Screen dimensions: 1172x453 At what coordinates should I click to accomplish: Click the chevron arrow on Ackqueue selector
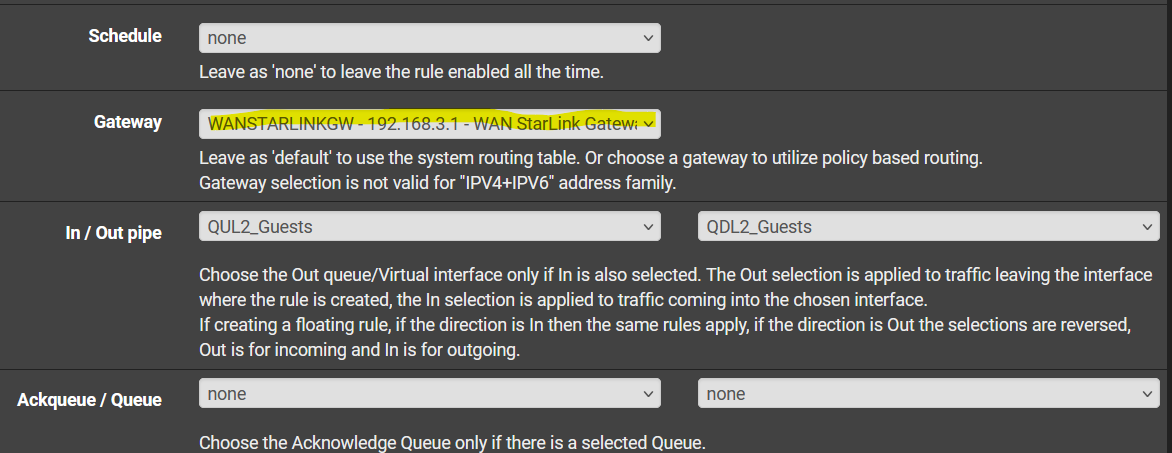(x=648, y=393)
